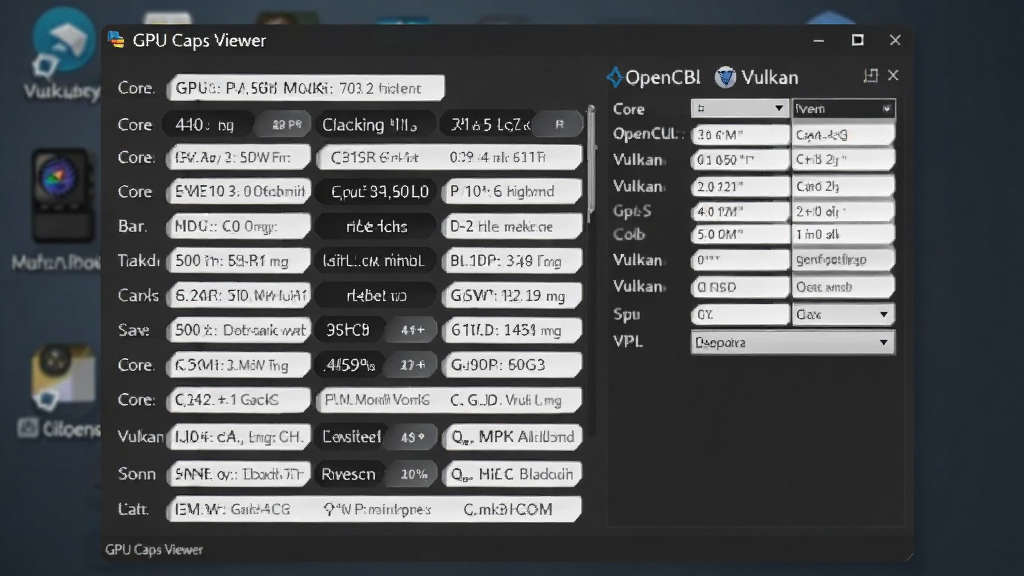
Task: Click the 'GJ90P: 60G3' field
Action: click(512, 365)
